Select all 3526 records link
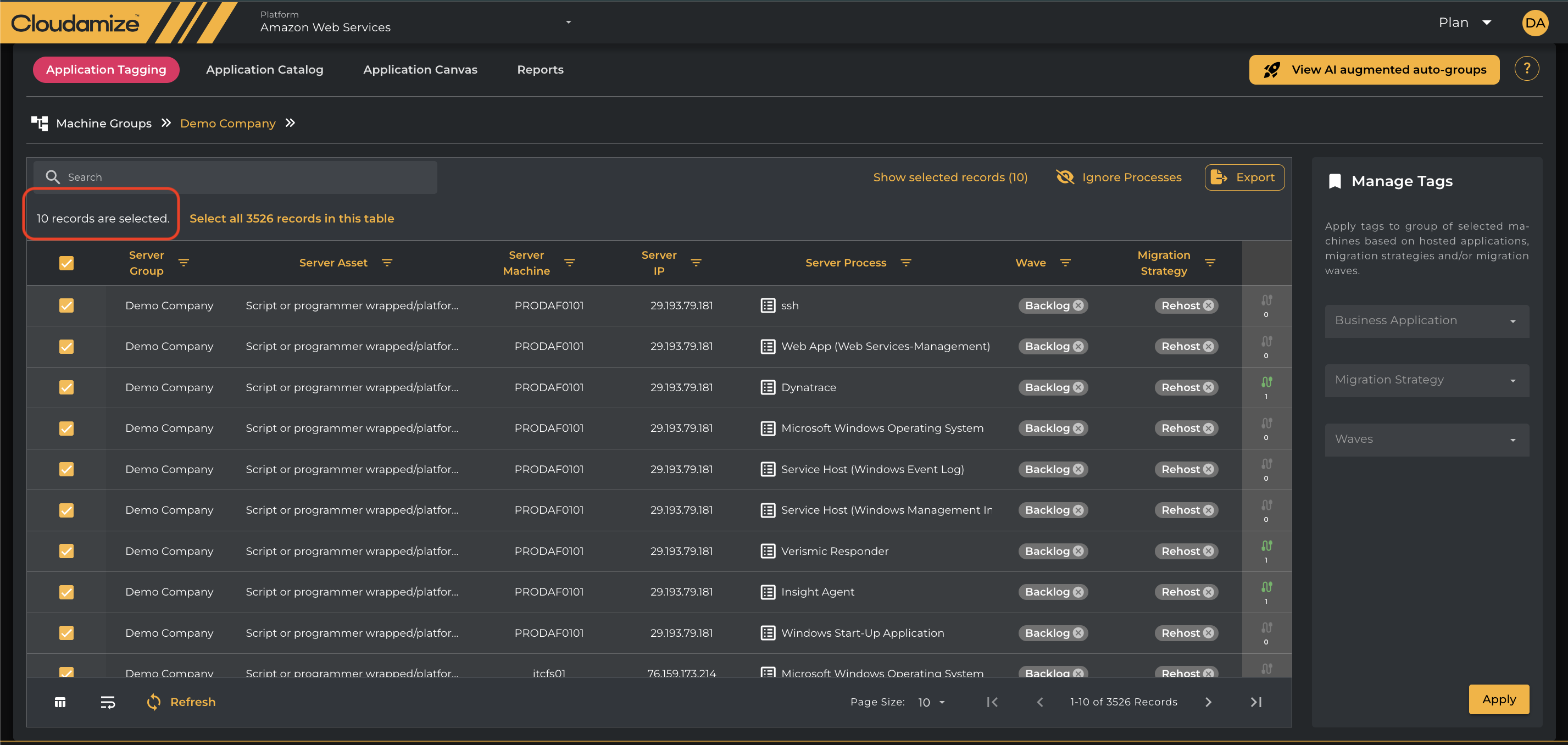Image resolution: width=1568 pixels, height=745 pixels. [x=292, y=219]
